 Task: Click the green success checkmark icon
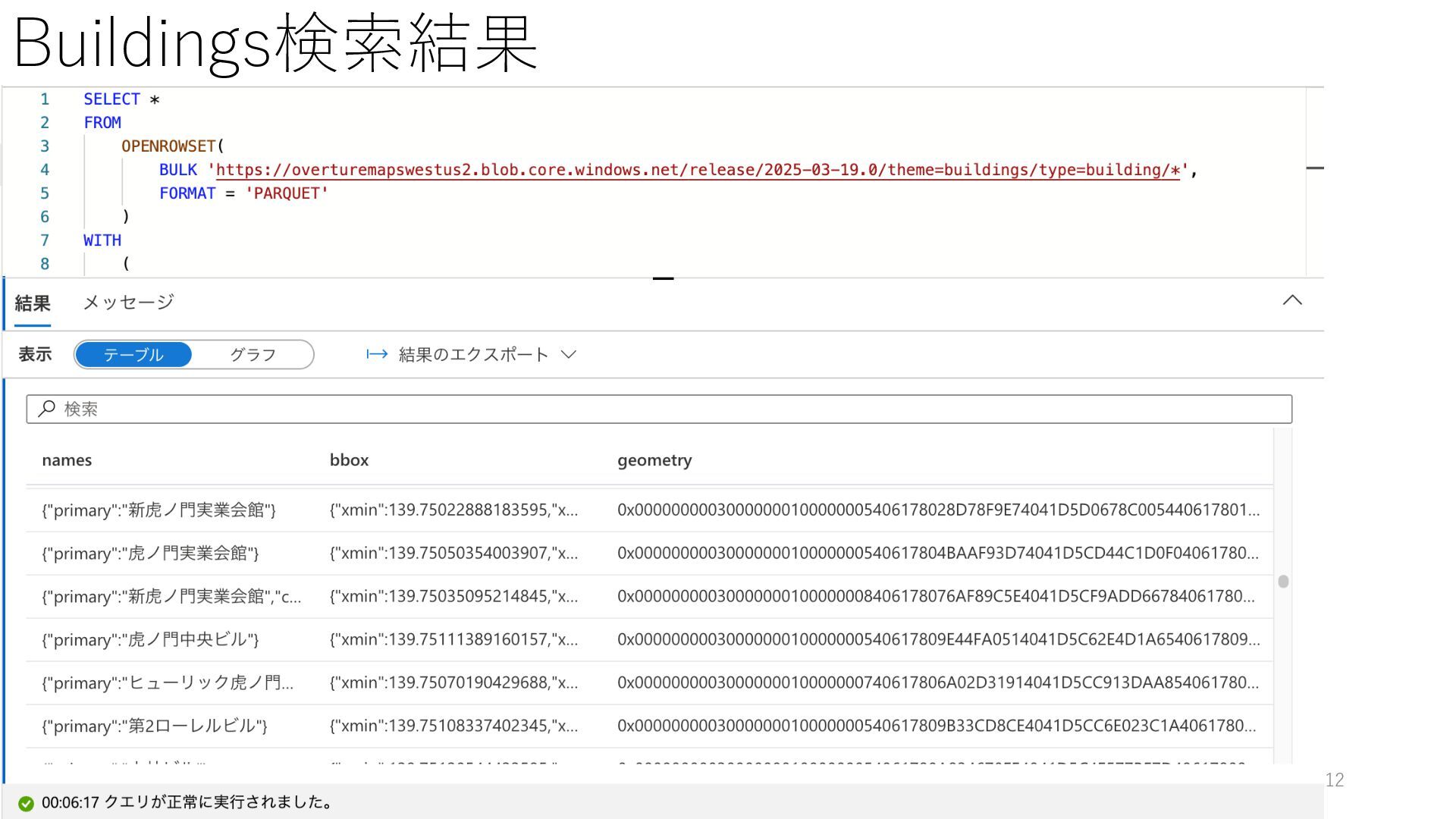point(26,803)
